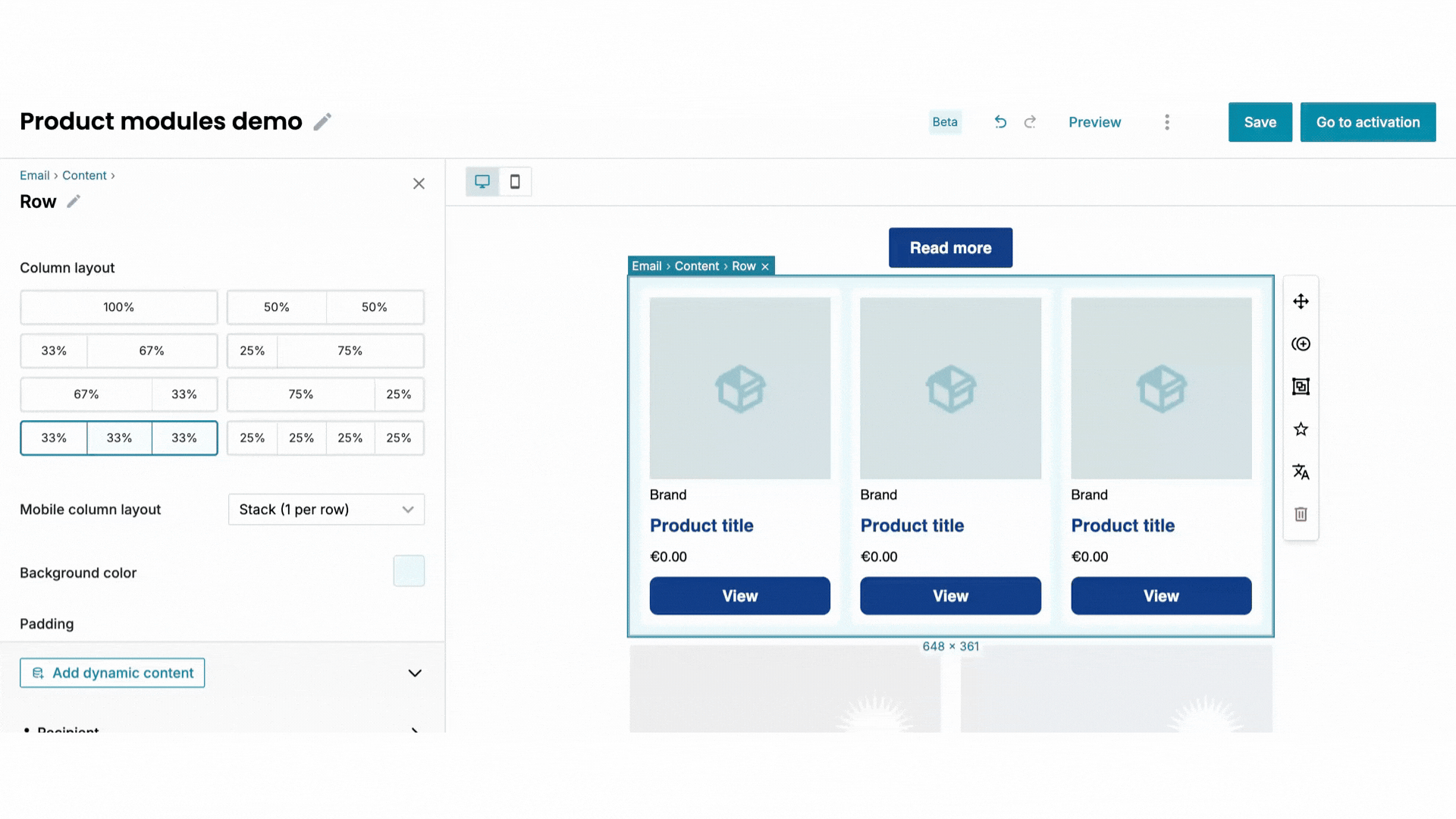Open the Background color swatch picker
Screen dimensions: 1456x819
409,571
